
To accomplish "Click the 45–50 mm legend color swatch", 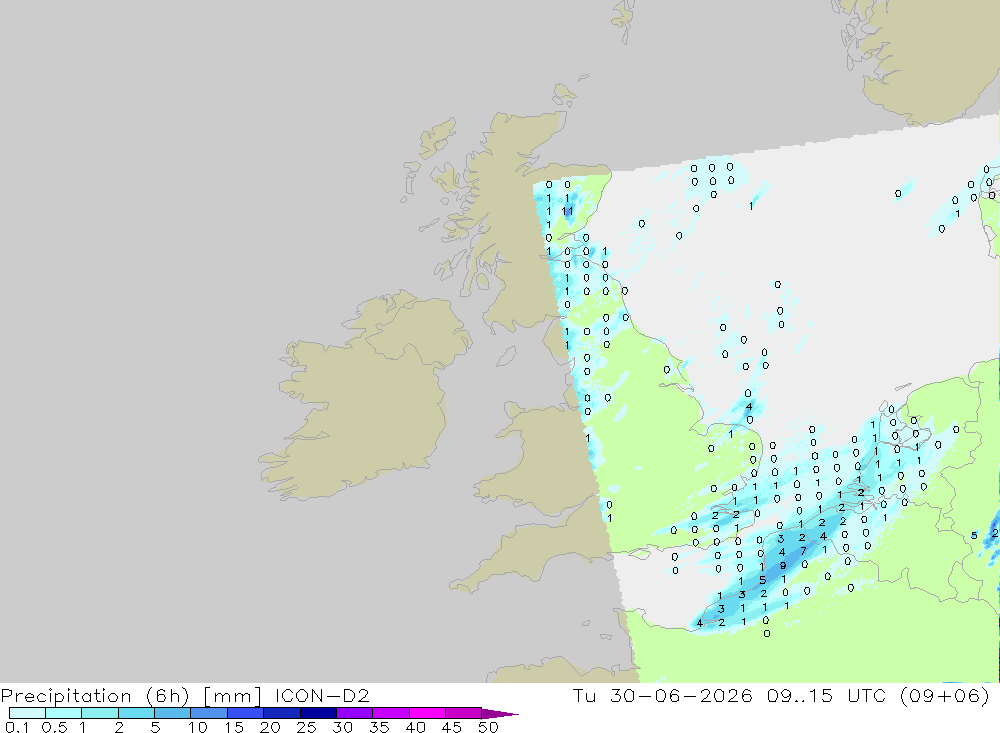I will tap(464, 713).
